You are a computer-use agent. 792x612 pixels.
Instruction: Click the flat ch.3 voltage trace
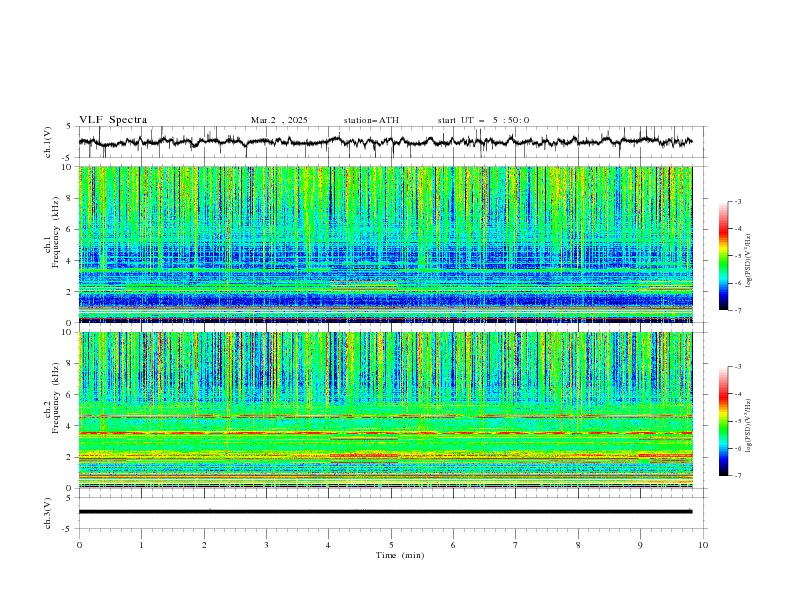tap(385, 512)
